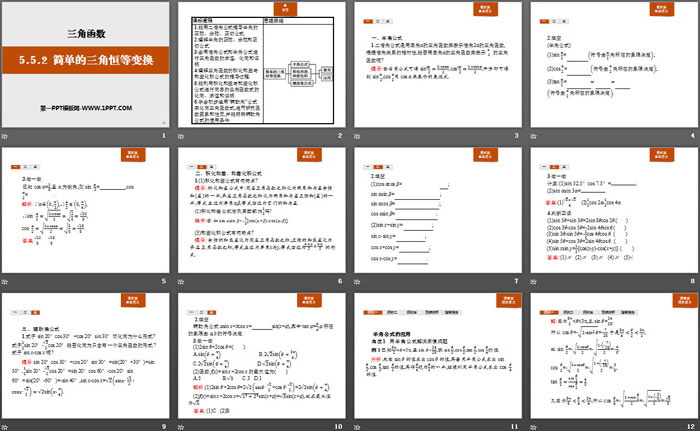The height and width of the screenshot is (431, 700).
Task: Select the title slide 5.5.2 thumbnail
Action: click(x=87, y=63)
